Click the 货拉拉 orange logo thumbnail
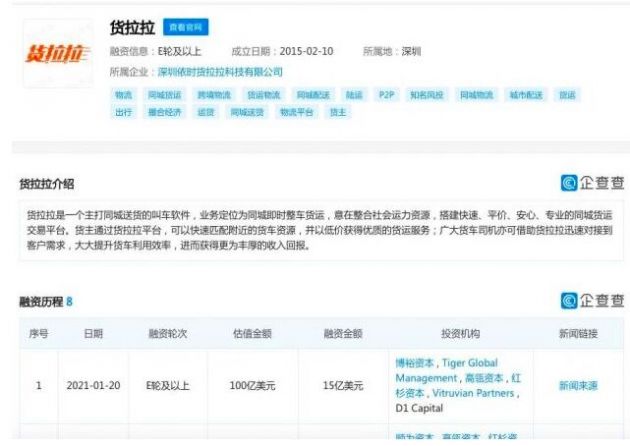This screenshot has width=630, height=446. [58, 53]
